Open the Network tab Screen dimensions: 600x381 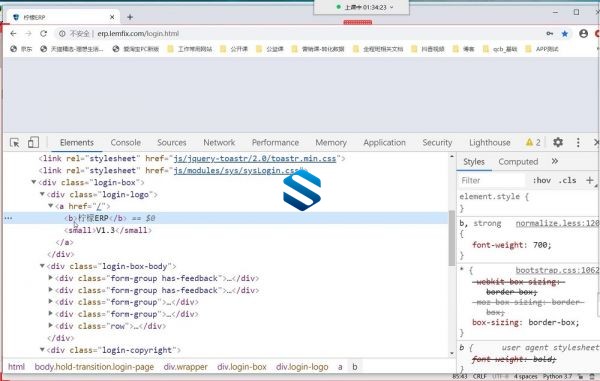point(219,142)
